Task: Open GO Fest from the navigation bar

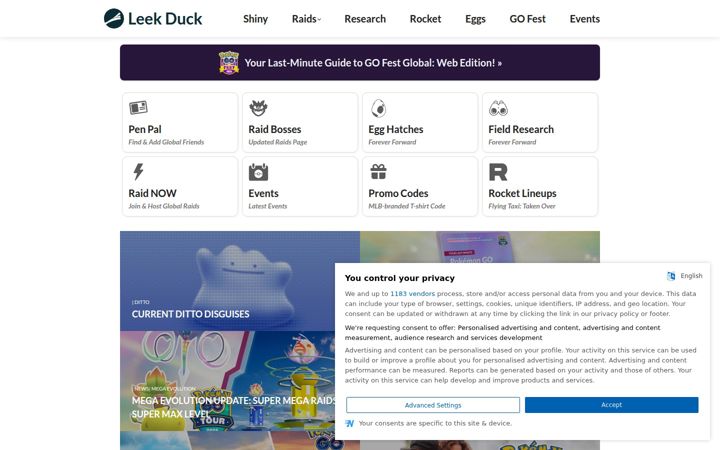Action: point(528,19)
